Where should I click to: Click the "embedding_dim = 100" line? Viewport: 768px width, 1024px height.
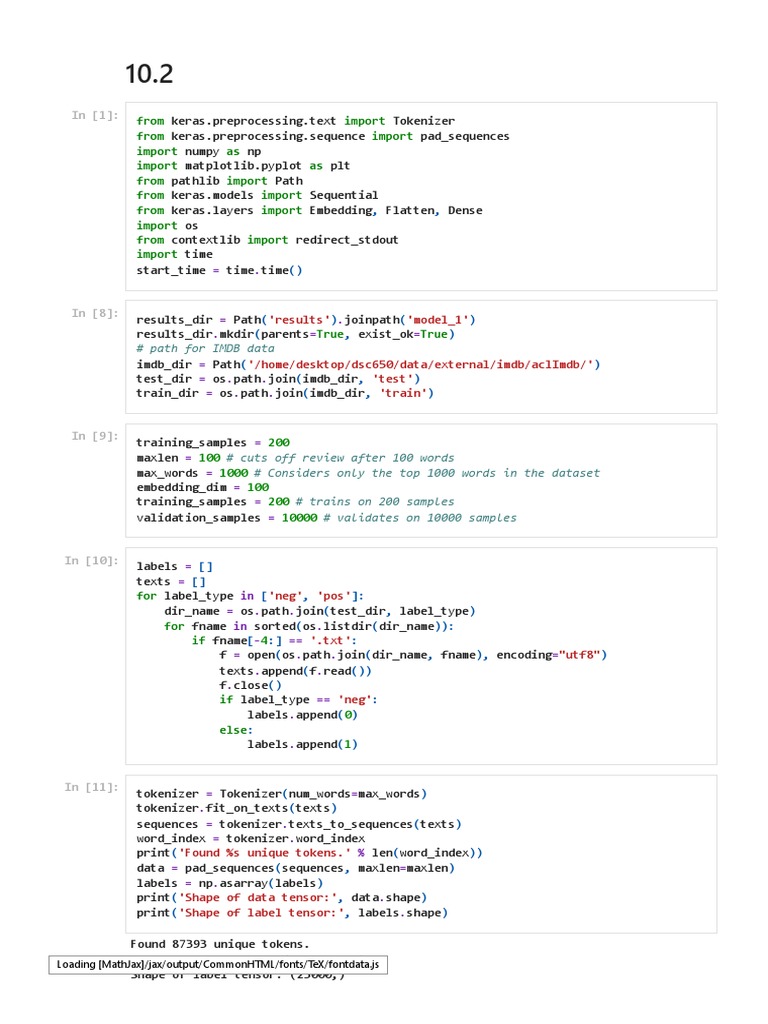pos(202,487)
